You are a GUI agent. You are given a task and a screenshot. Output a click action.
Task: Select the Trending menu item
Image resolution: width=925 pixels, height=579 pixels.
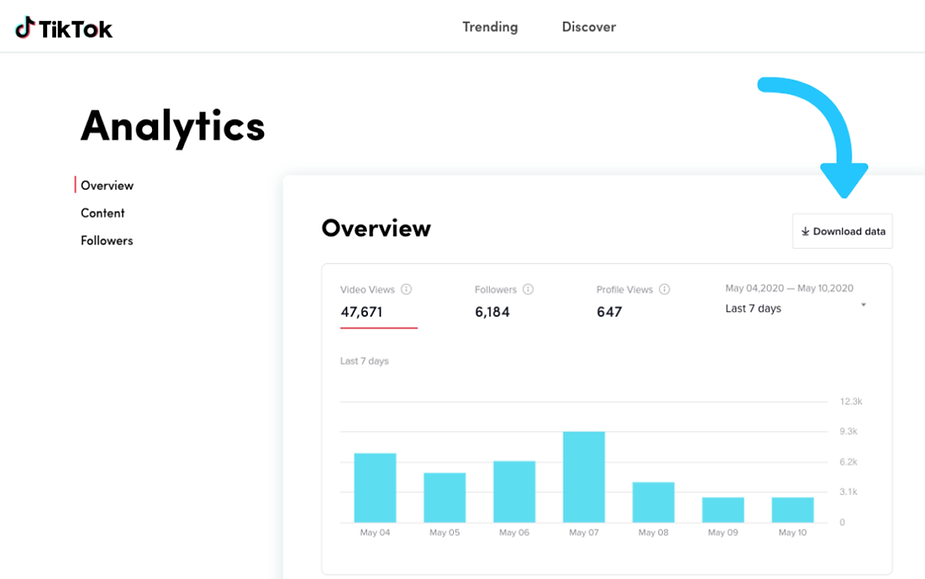[489, 27]
